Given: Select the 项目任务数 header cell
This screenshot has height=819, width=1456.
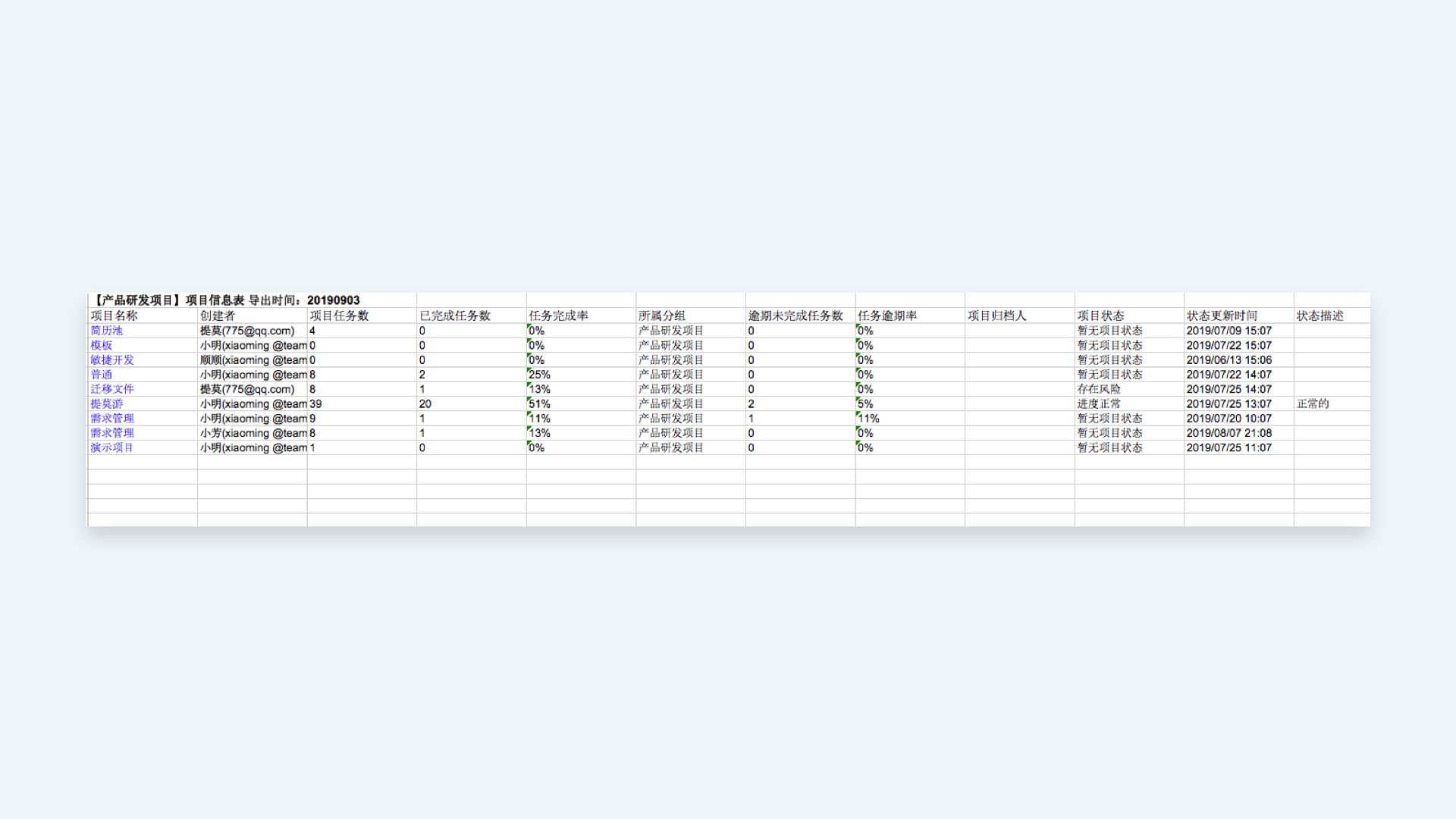Looking at the screenshot, I should click(x=362, y=315).
